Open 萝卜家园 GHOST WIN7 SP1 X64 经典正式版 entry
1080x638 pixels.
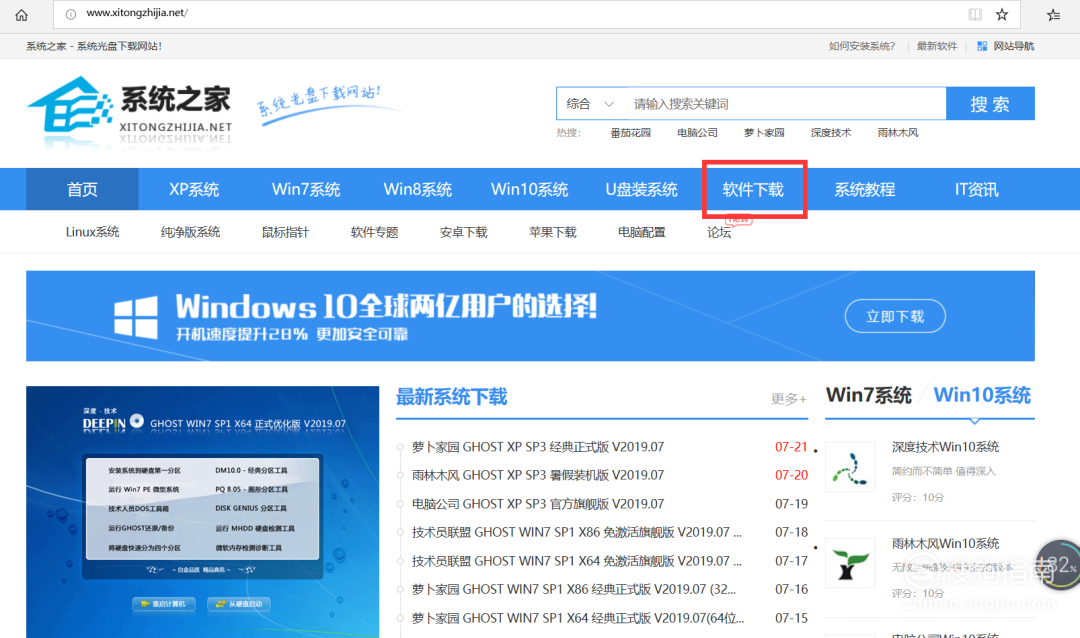578,619
